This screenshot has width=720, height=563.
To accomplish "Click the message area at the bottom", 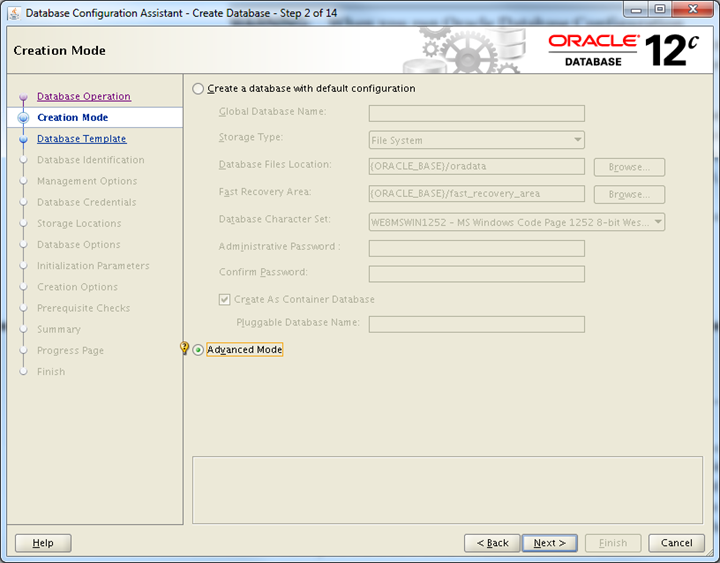I will click(447, 490).
